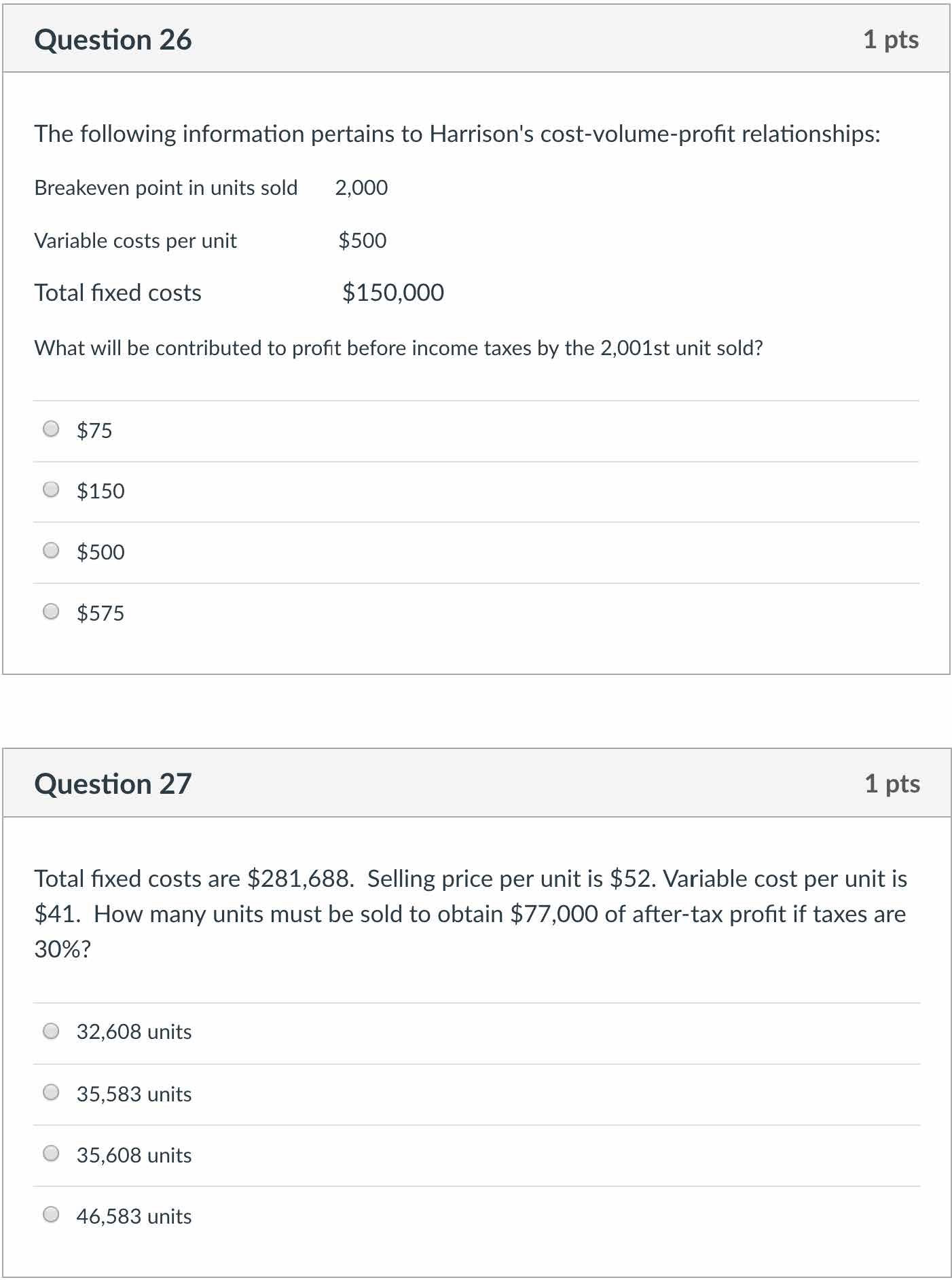Click the Question 27 '1 pts' label

coord(892,784)
